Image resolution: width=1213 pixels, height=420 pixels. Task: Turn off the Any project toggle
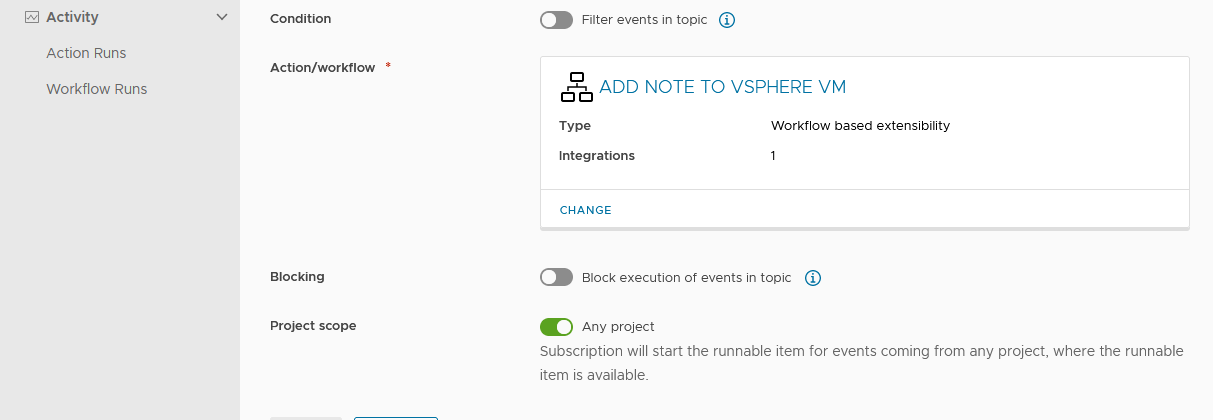click(x=556, y=326)
